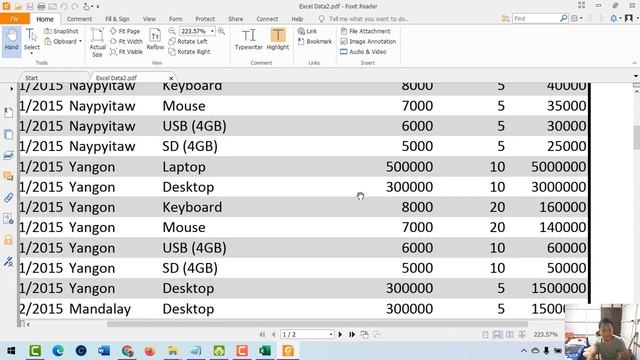Open the attachments paperclip panel in sidebar

pyautogui.click(x=8, y=198)
